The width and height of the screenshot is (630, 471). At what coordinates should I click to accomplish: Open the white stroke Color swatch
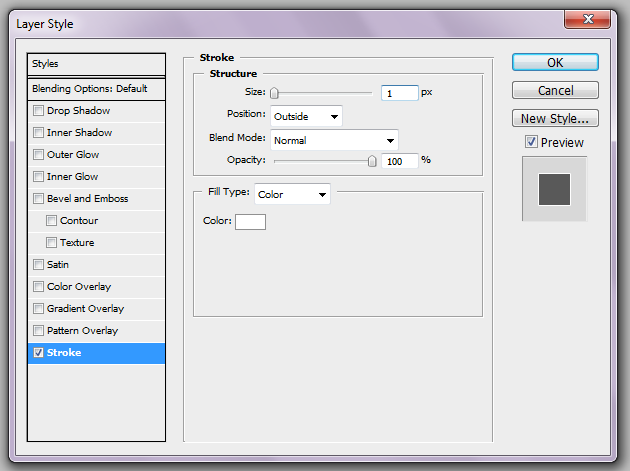[250, 221]
